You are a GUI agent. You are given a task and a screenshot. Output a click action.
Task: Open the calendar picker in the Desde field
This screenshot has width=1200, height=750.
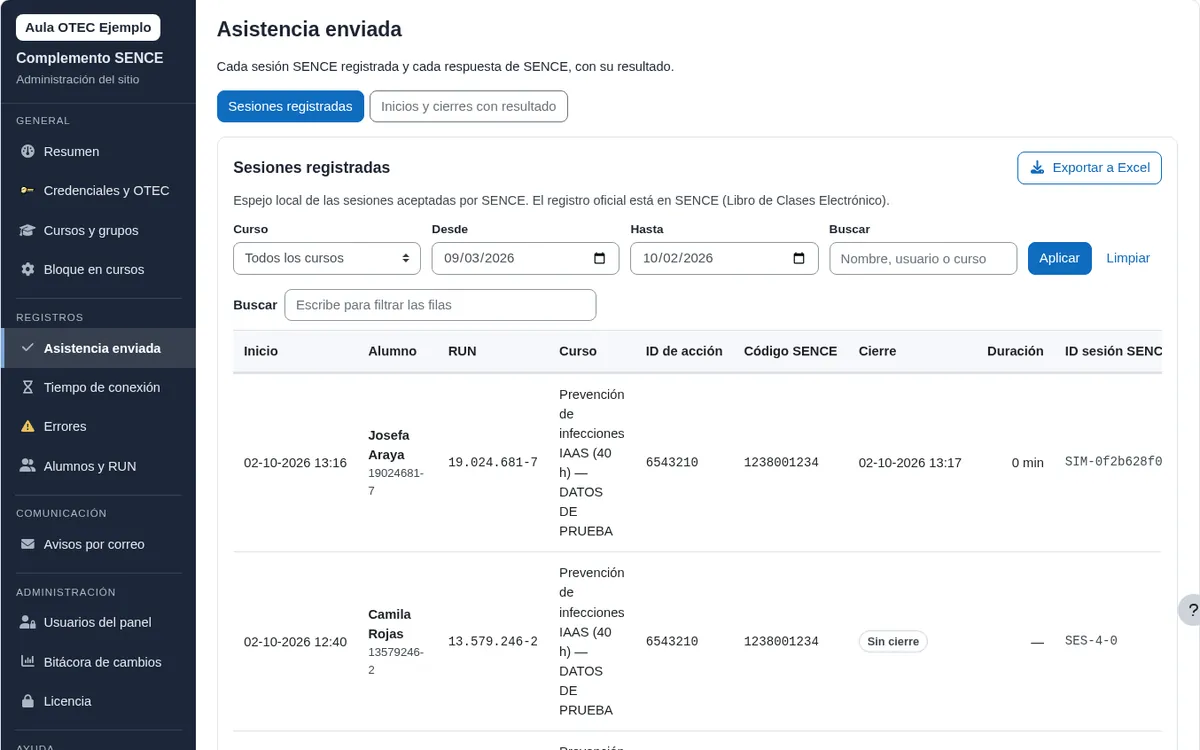pos(600,258)
